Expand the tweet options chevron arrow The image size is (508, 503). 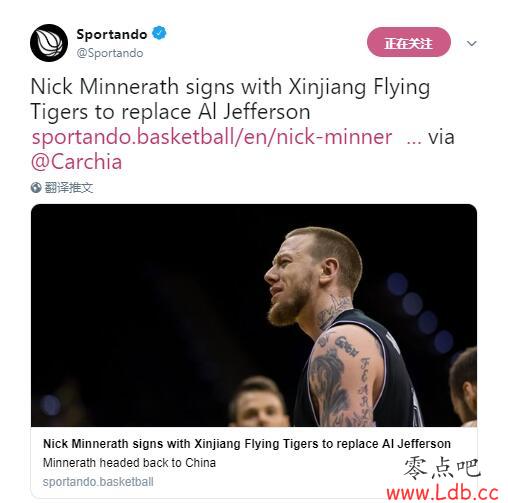coord(471,43)
